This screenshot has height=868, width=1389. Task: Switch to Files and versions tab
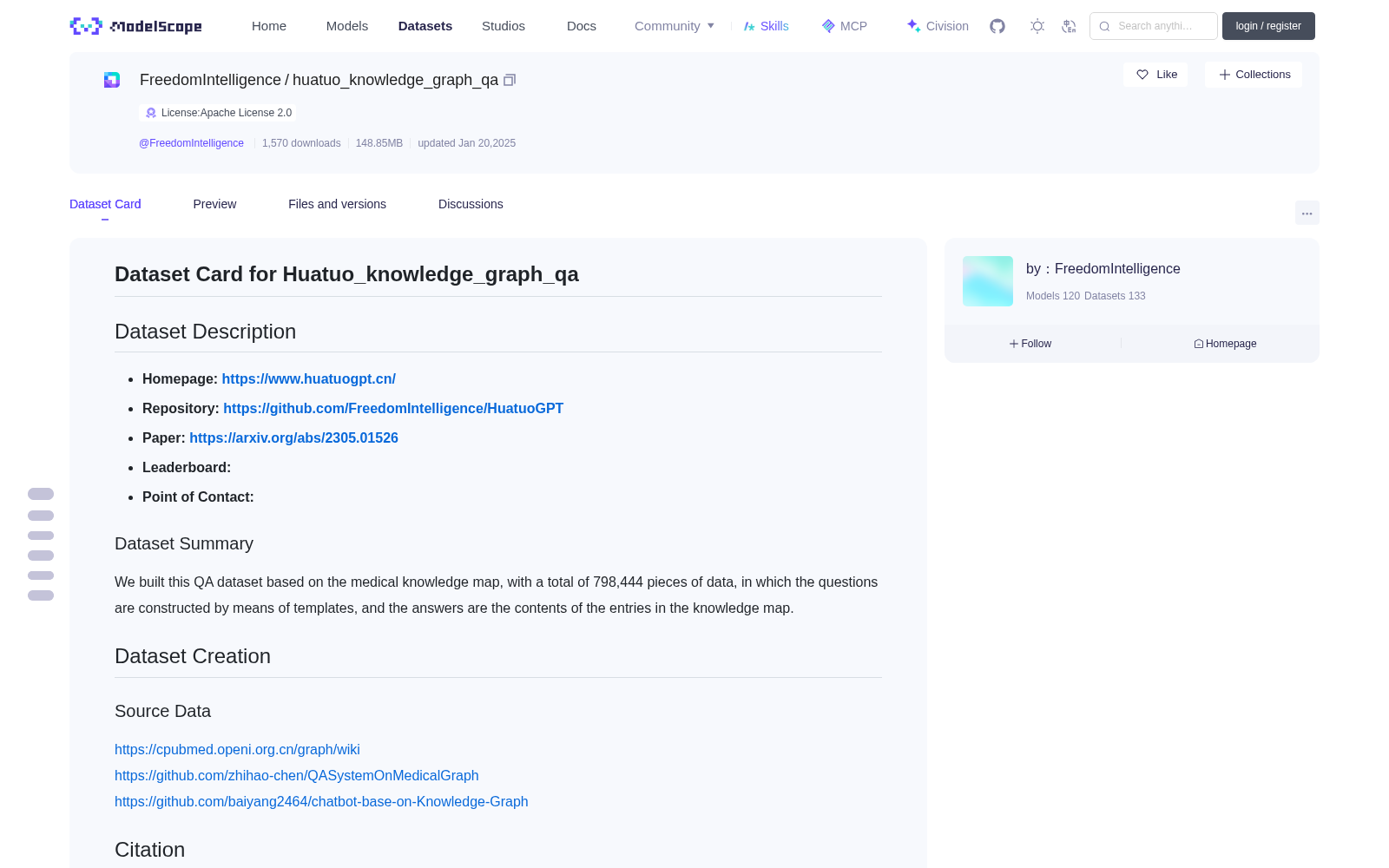[337, 204]
